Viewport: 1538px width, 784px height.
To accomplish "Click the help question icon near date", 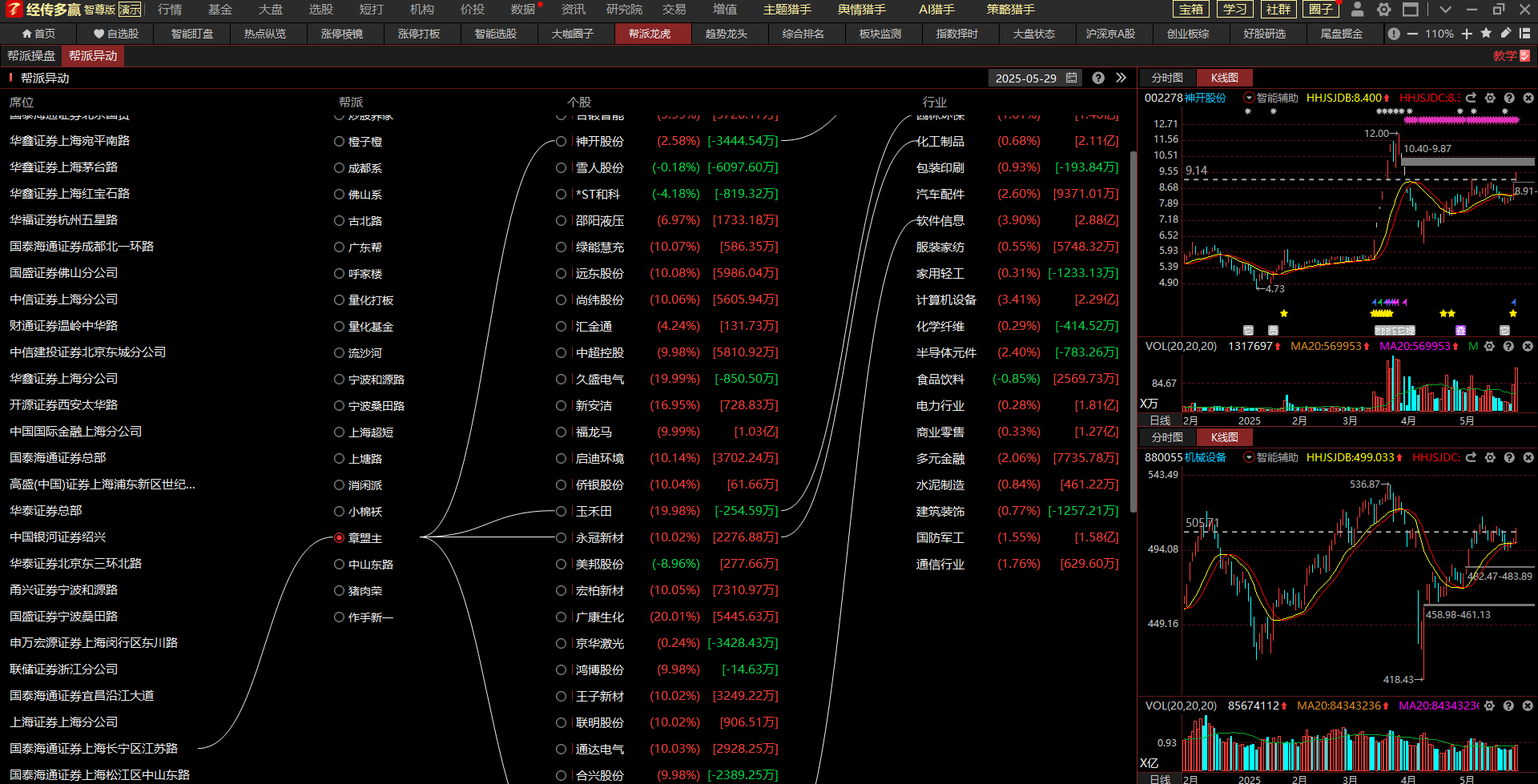I will (x=1098, y=78).
